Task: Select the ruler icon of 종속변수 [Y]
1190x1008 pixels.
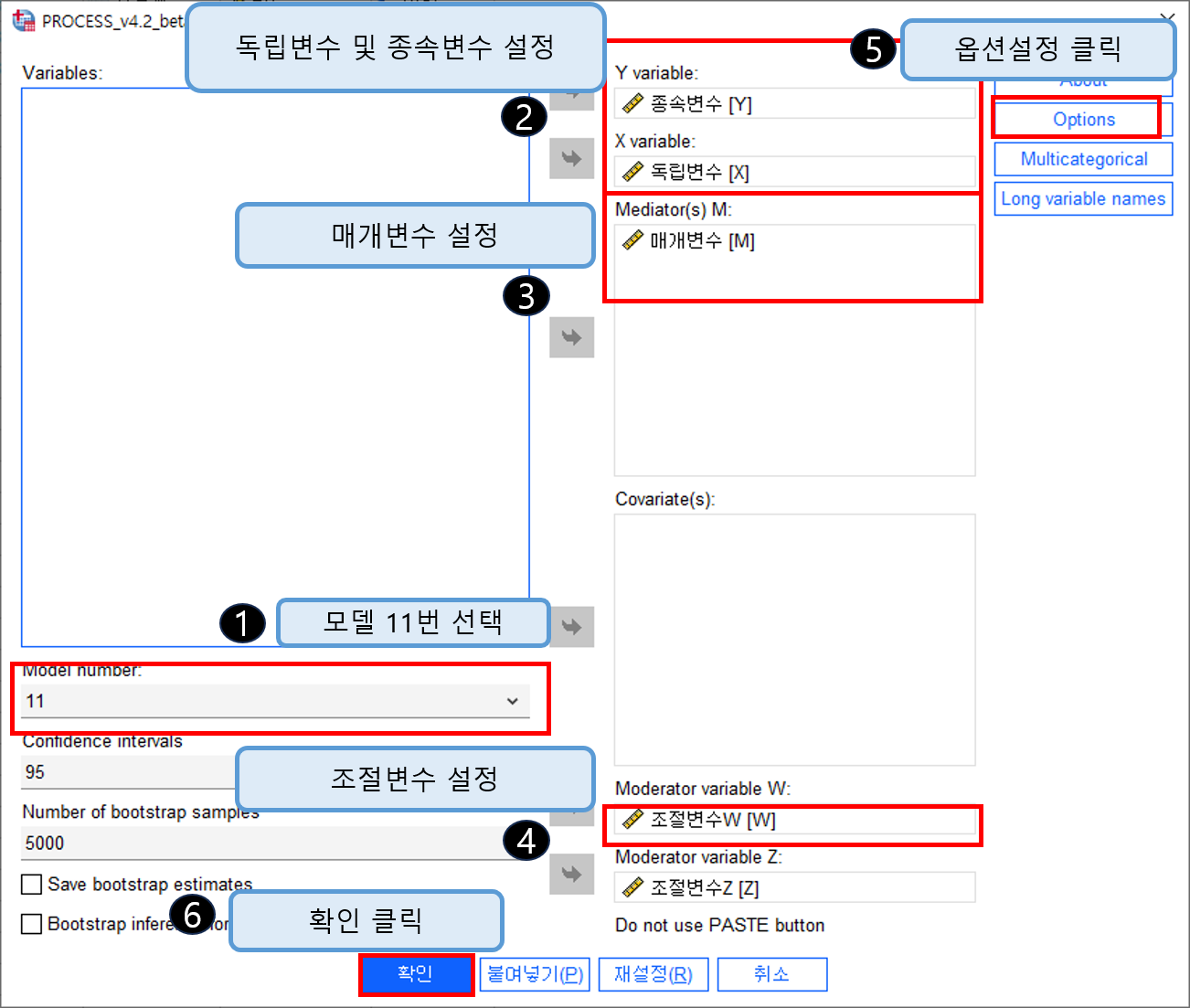Action: (x=632, y=103)
